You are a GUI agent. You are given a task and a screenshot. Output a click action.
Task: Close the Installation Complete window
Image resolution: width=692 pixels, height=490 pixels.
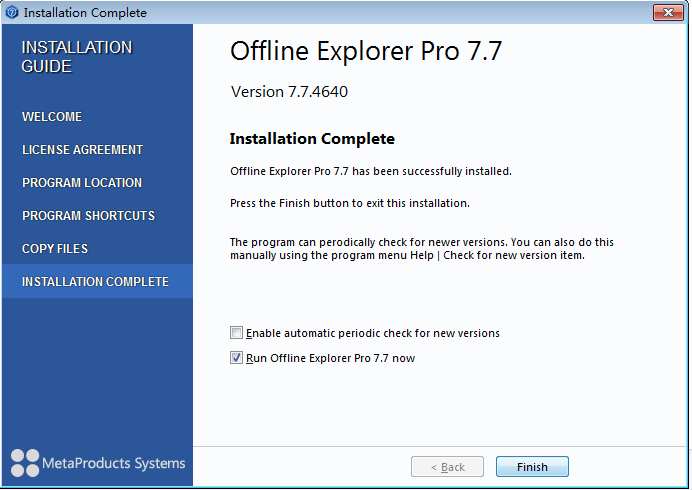coord(668,12)
